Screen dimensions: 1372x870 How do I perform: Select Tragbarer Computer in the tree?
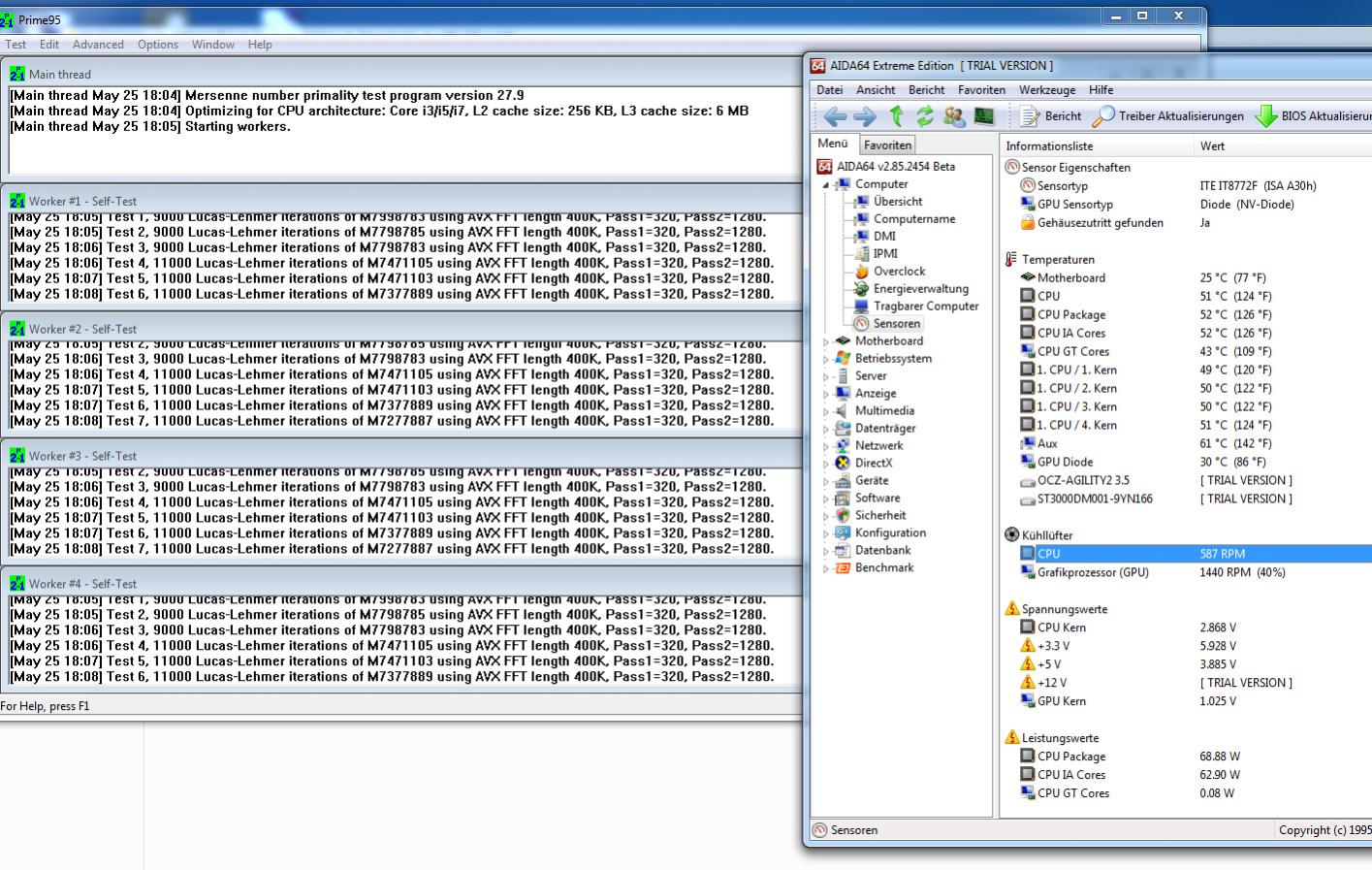[x=926, y=306]
